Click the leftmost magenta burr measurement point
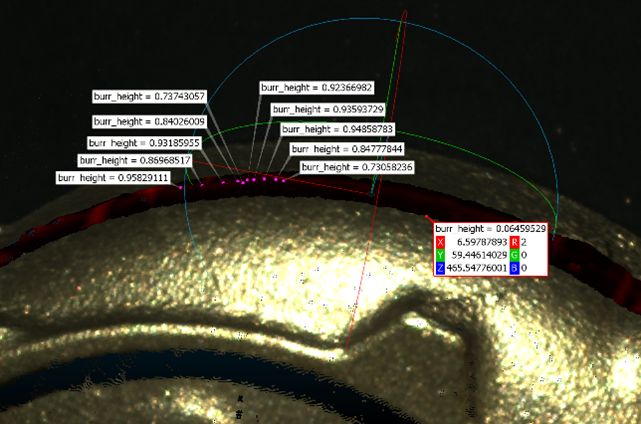The image size is (641, 424). [181, 187]
